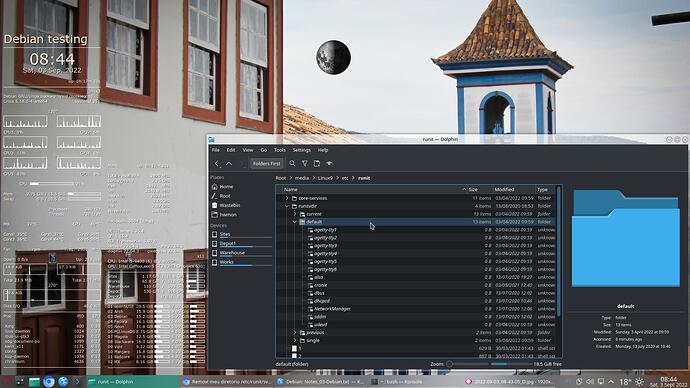Collapse the default folder
690x388 pixels.
[x=295, y=222]
